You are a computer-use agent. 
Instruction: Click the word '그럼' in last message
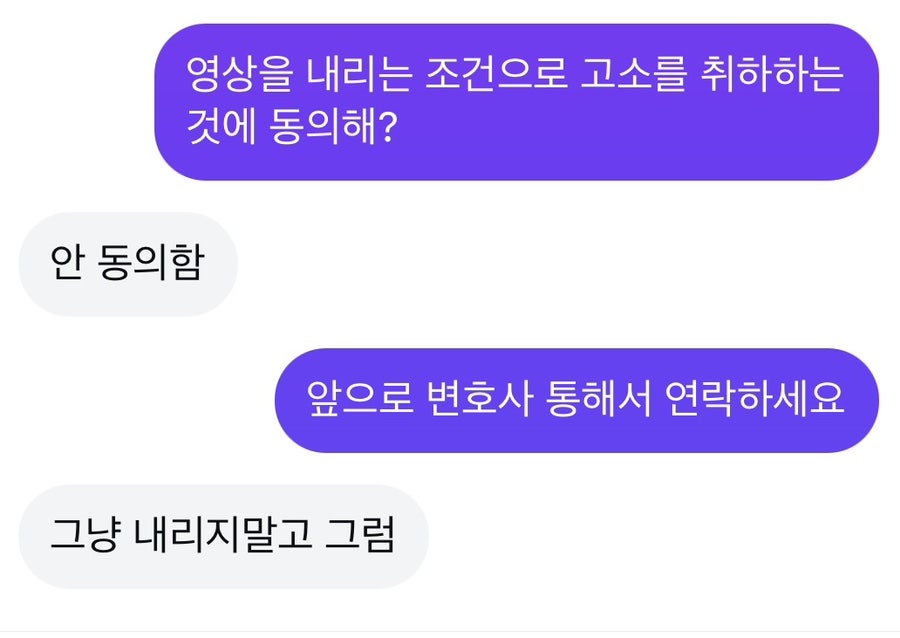tap(360, 536)
